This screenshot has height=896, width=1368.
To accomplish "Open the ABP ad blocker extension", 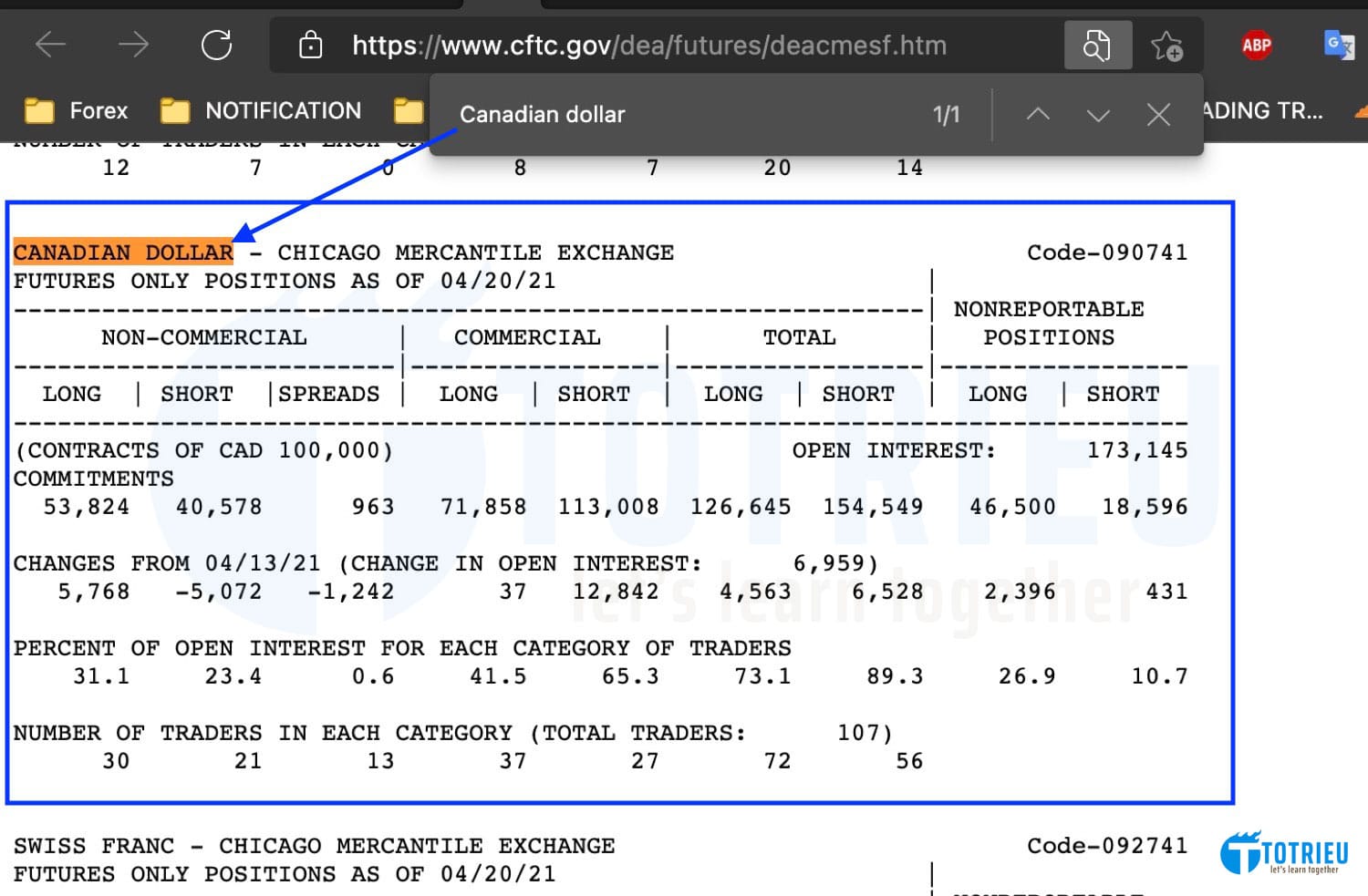I will pyautogui.click(x=1256, y=45).
